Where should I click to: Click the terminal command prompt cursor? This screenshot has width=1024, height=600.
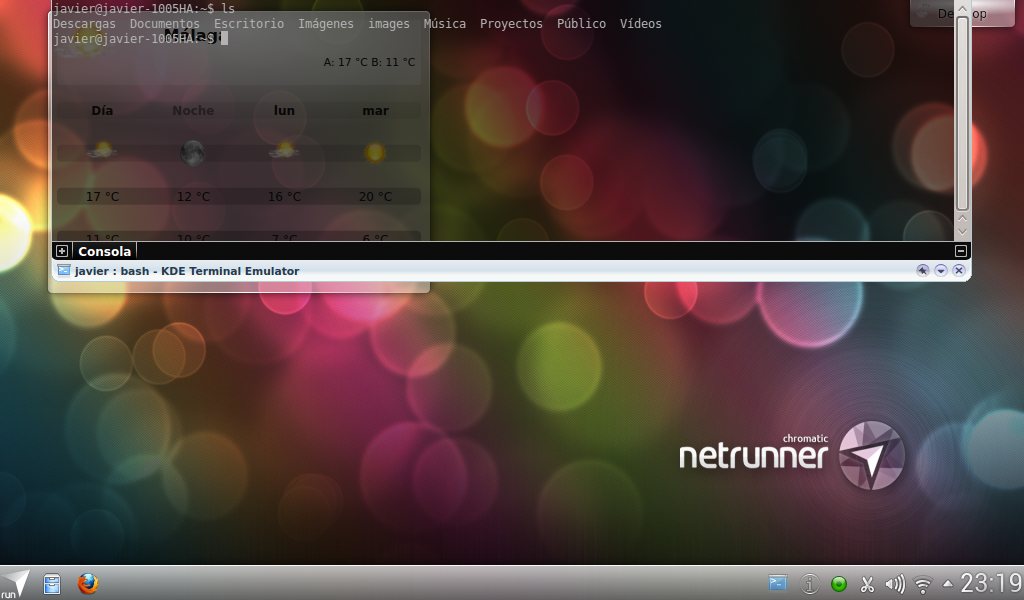pos(225,39)
